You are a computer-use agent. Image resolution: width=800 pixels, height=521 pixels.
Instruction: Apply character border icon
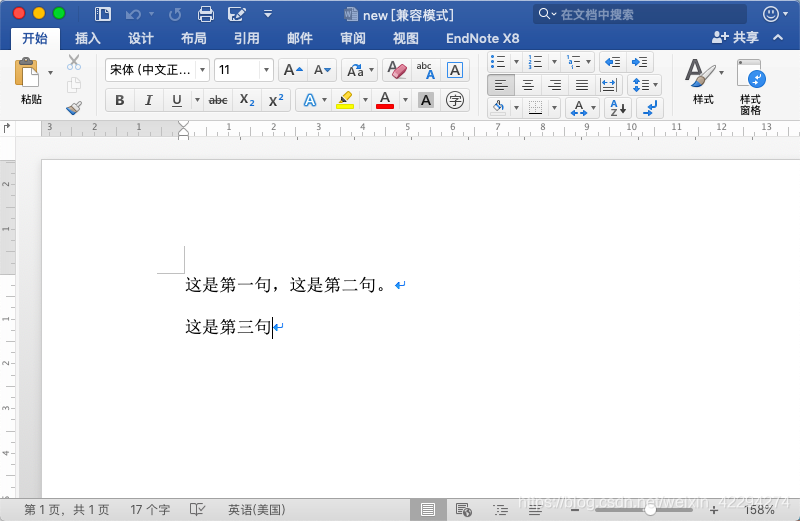click(x=455, y=70)
